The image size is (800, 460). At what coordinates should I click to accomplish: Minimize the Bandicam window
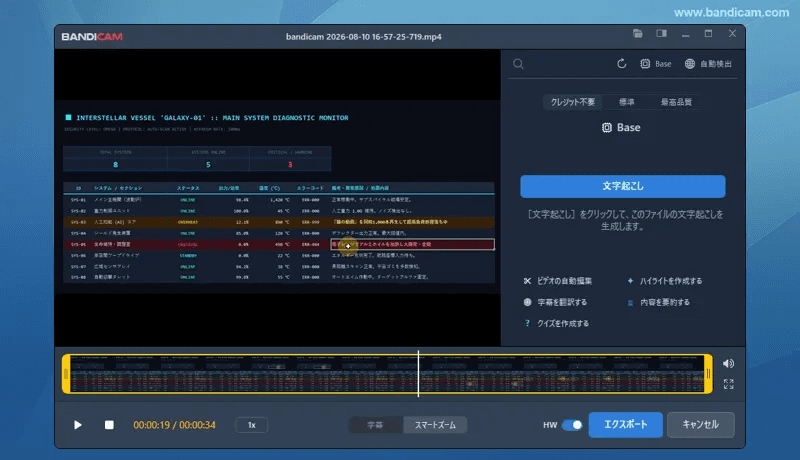(x=685, y=34)
